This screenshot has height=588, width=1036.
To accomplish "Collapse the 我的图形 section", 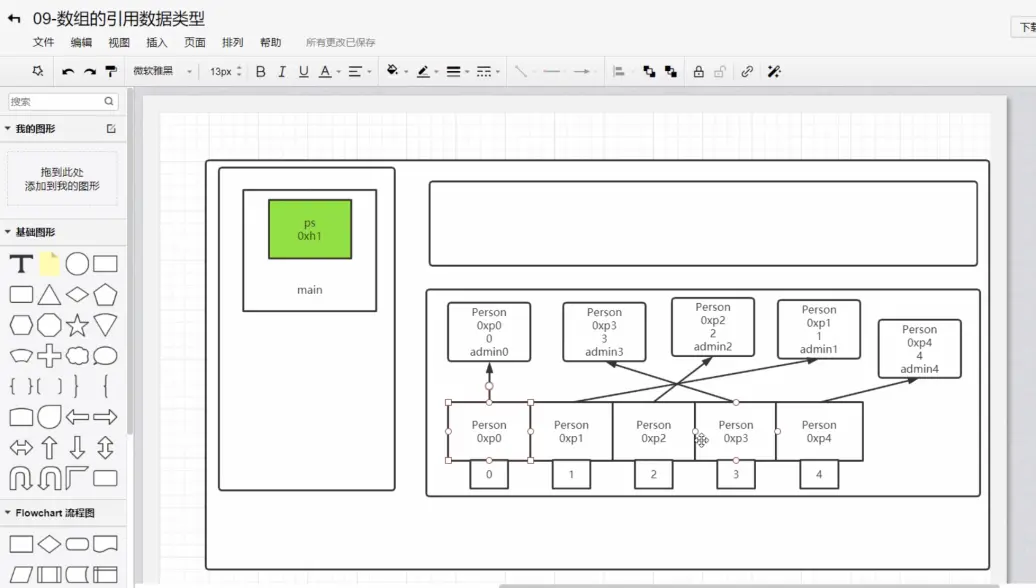I will click(7, 128).
